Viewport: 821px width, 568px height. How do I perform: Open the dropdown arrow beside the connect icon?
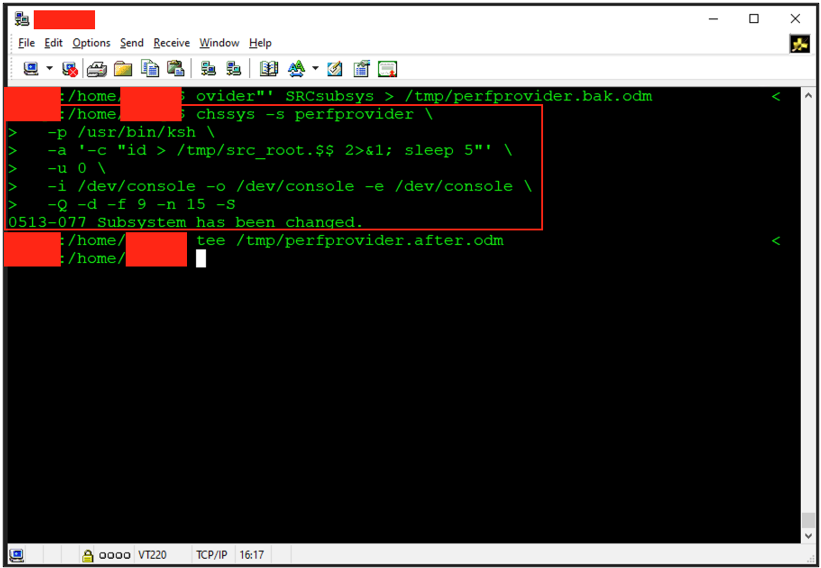tap(49, 69)
